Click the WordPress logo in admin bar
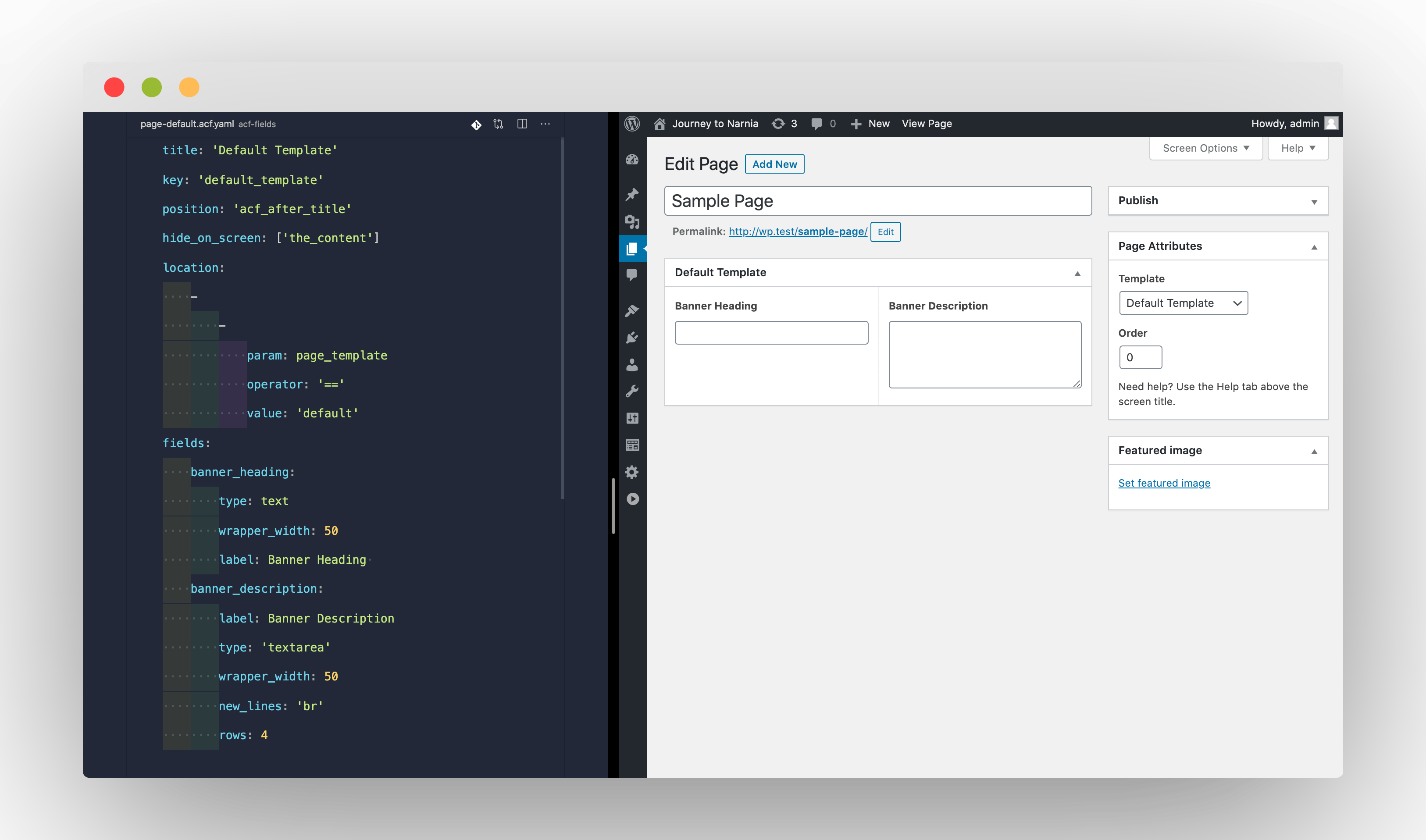This screenshot has width=1426, height=840. pos(632,123)
